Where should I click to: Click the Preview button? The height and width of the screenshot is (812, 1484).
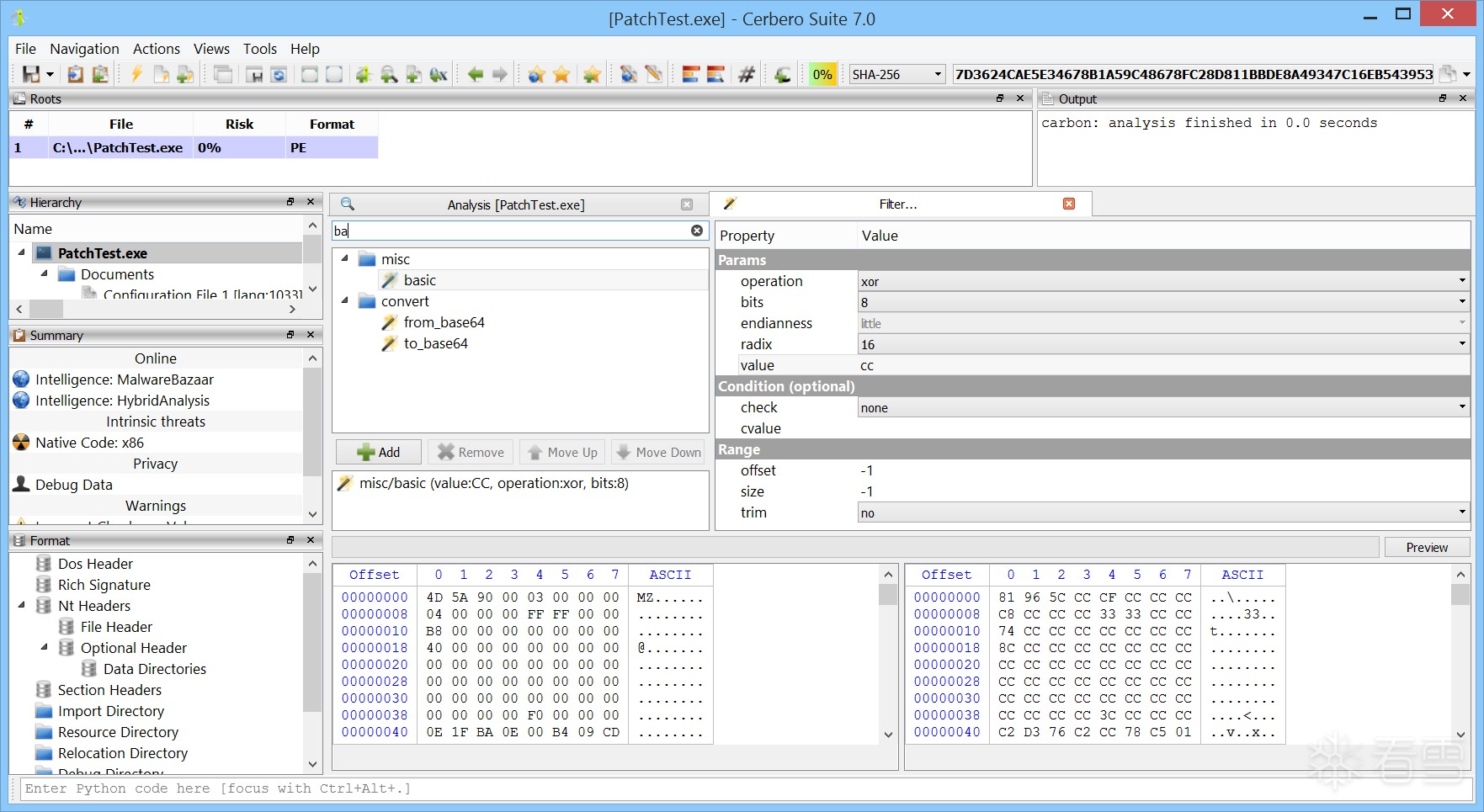pos(1427,548)
